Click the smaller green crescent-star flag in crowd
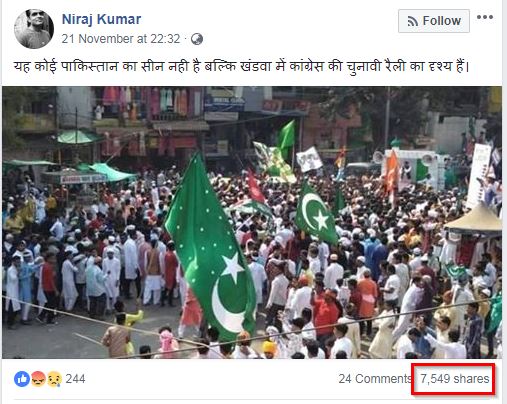507x404 pixels. [317, 213]
